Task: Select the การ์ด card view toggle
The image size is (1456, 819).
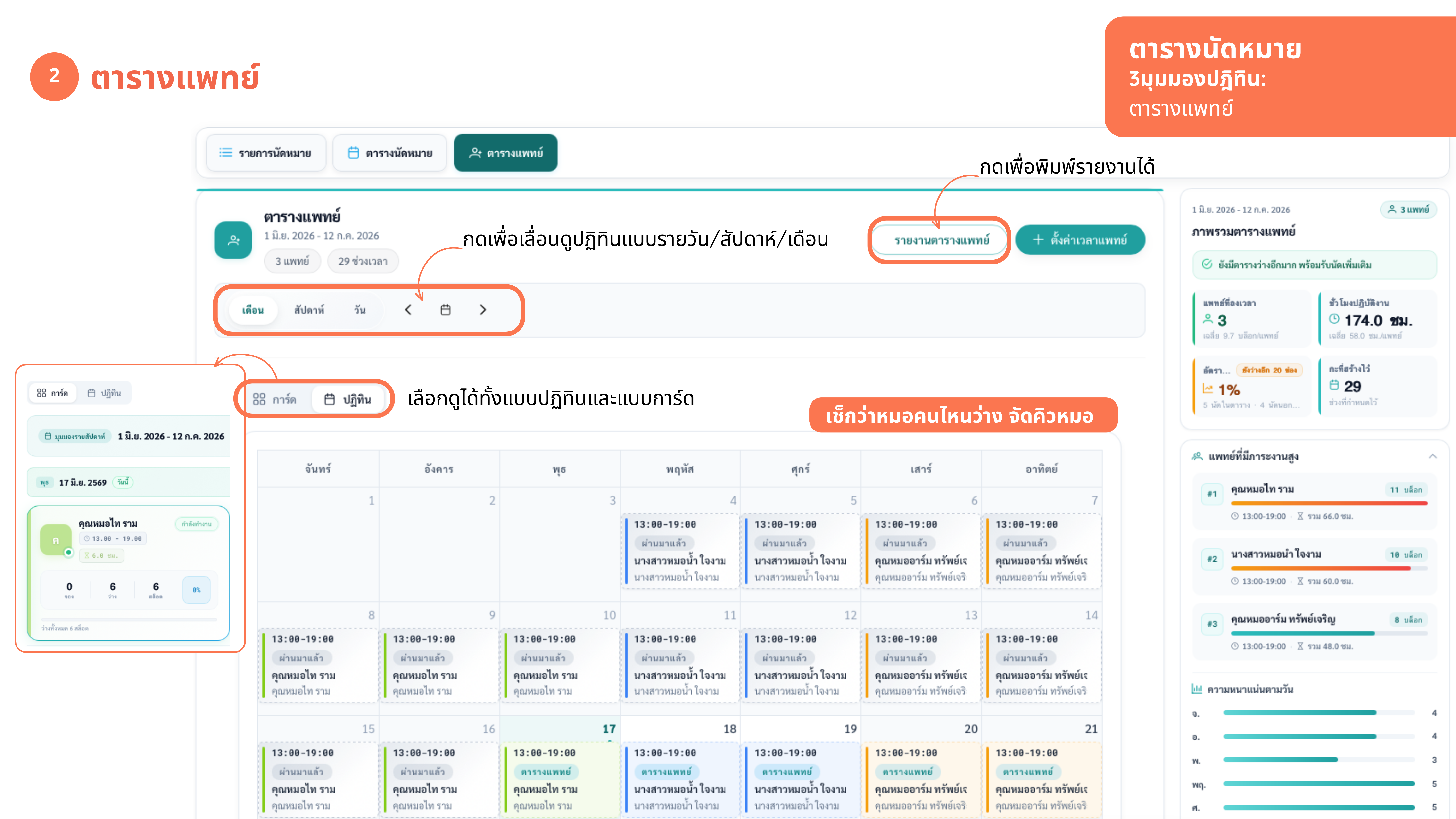Action: click(275, 400)
